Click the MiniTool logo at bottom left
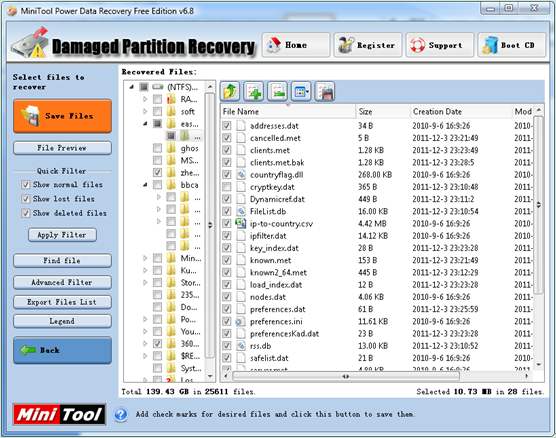The width and height of the screenshot is (556, 438). 60,414
